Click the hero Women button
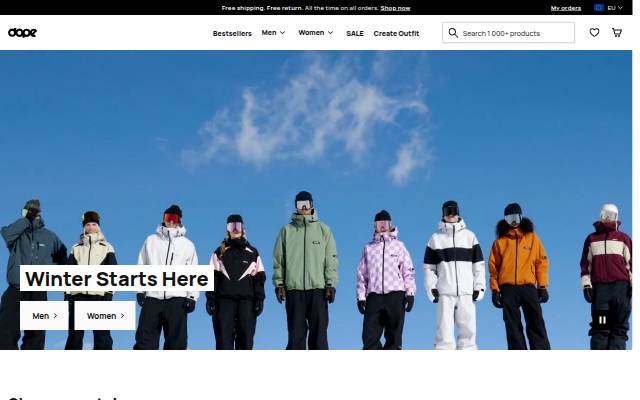This screenshot has width=640, height=400. pyautogui.click(x=105, y=316)
